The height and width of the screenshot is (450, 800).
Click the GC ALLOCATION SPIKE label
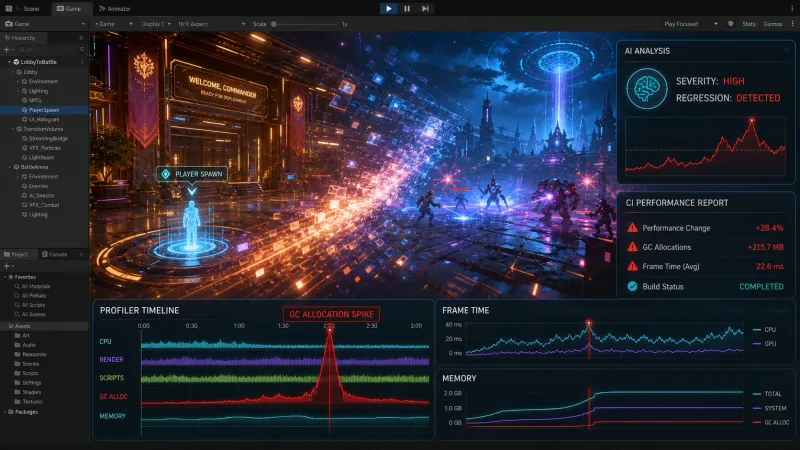click(x=331, y=314)
